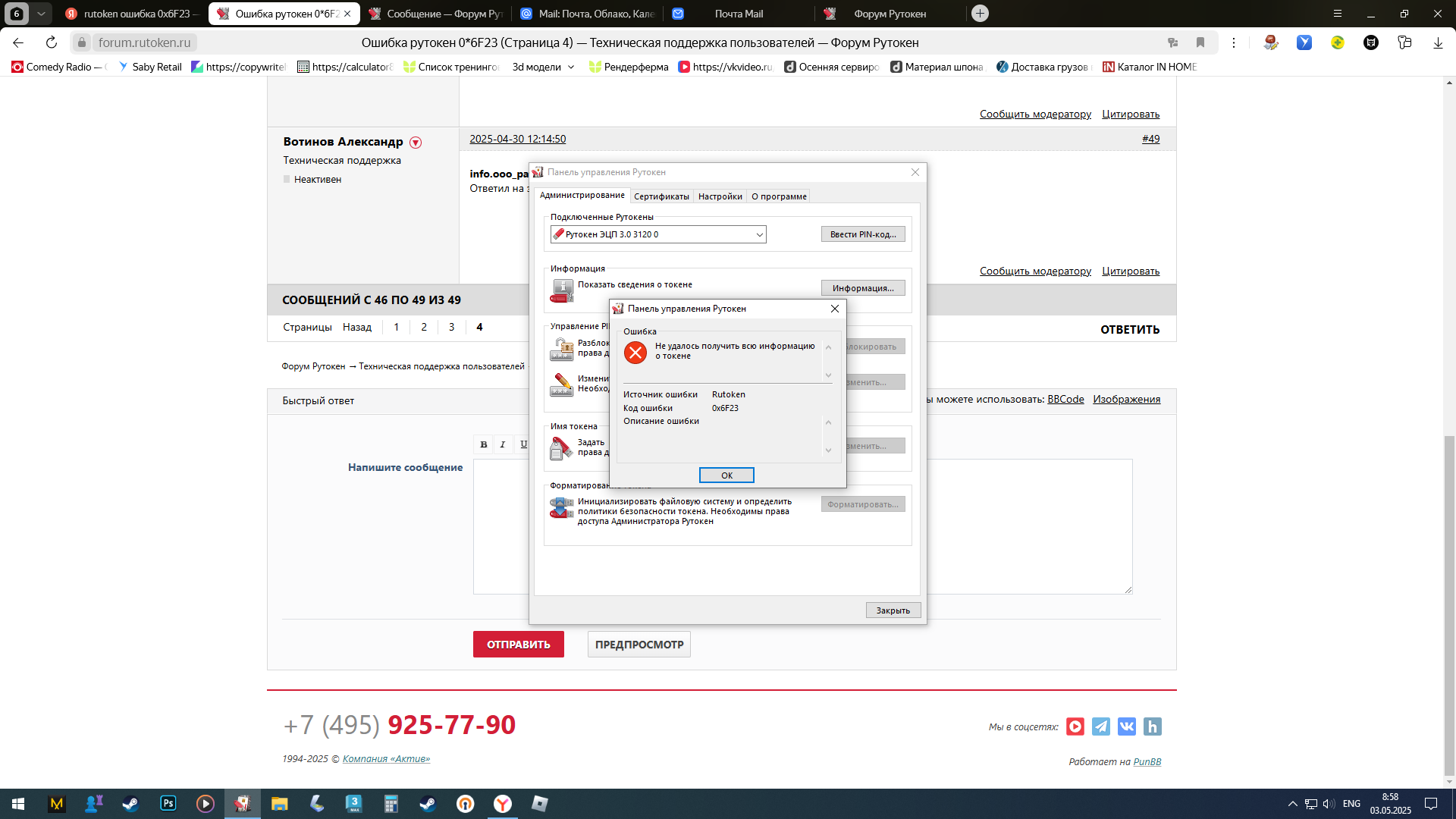Screen dimensions: 1456x819
Task: Open the Изображения link
Action: click(1126, 400)
